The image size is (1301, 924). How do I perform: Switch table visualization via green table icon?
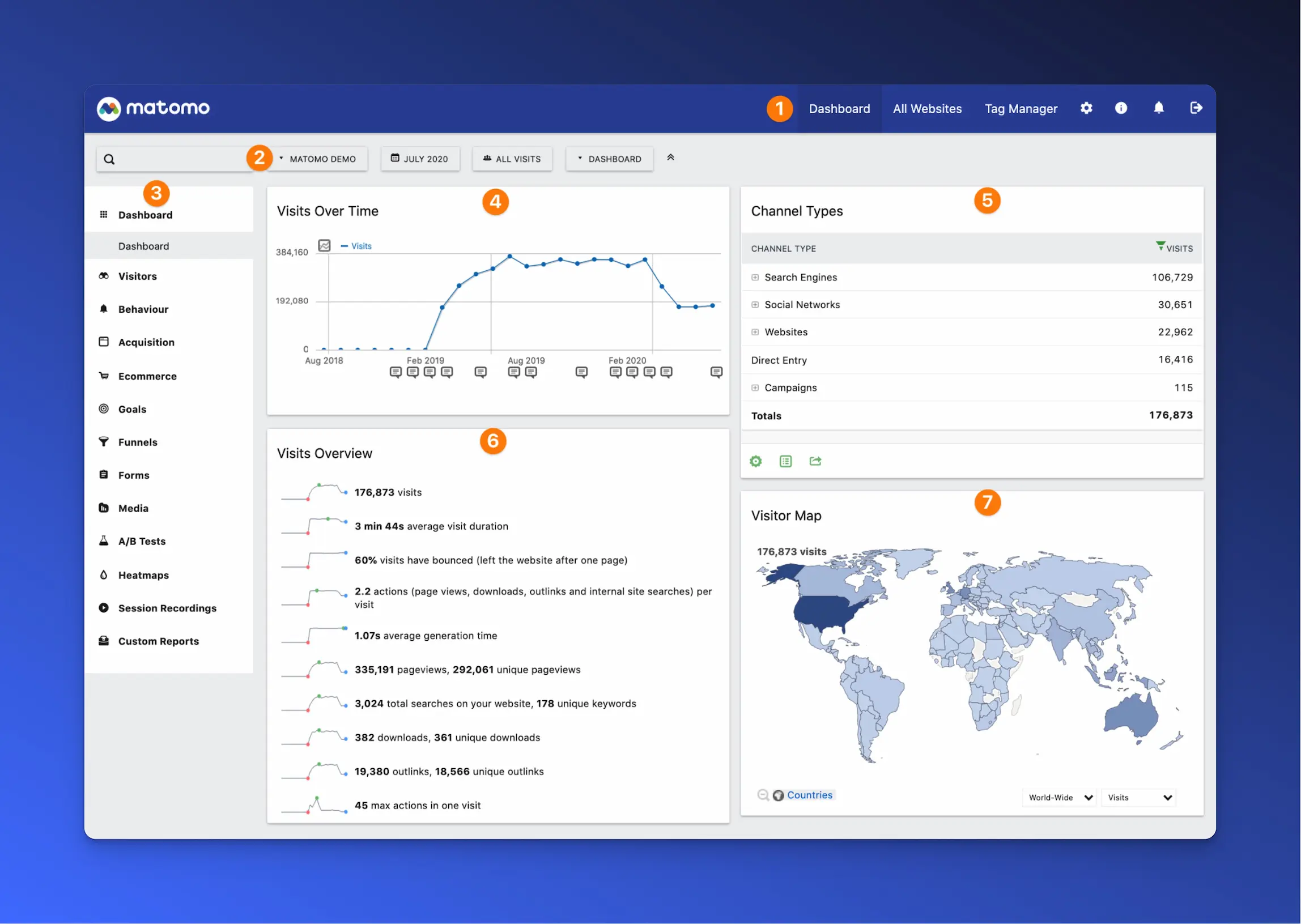(785, 461)
